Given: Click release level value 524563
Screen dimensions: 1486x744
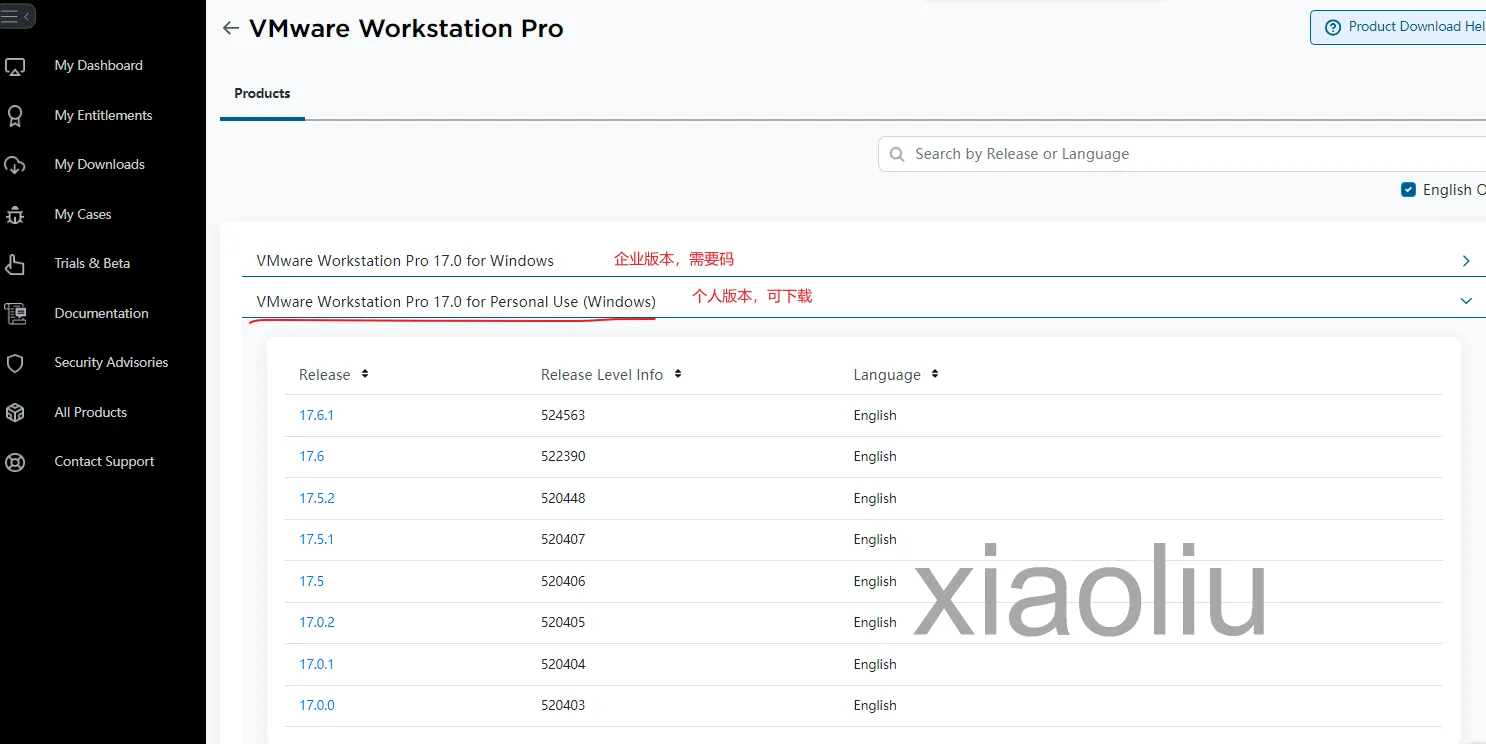Looking at the screenshot, I should click(x=563, y=416).
